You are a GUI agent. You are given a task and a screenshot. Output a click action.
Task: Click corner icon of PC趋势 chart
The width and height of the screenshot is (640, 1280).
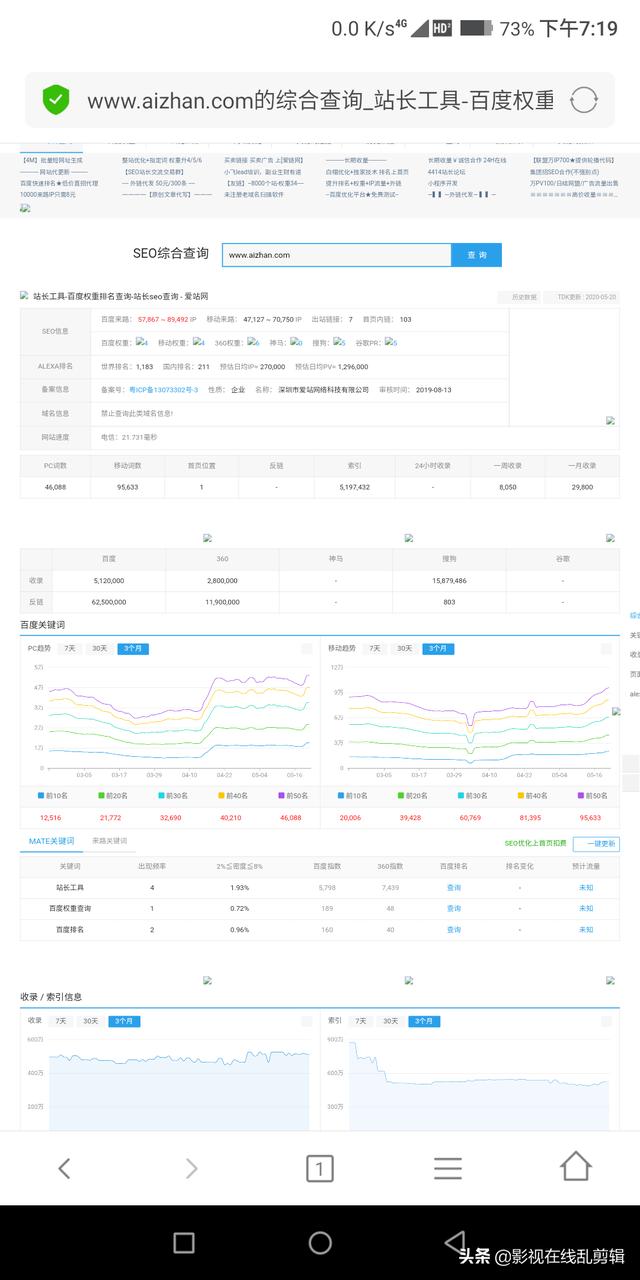[x=306, y=648]
